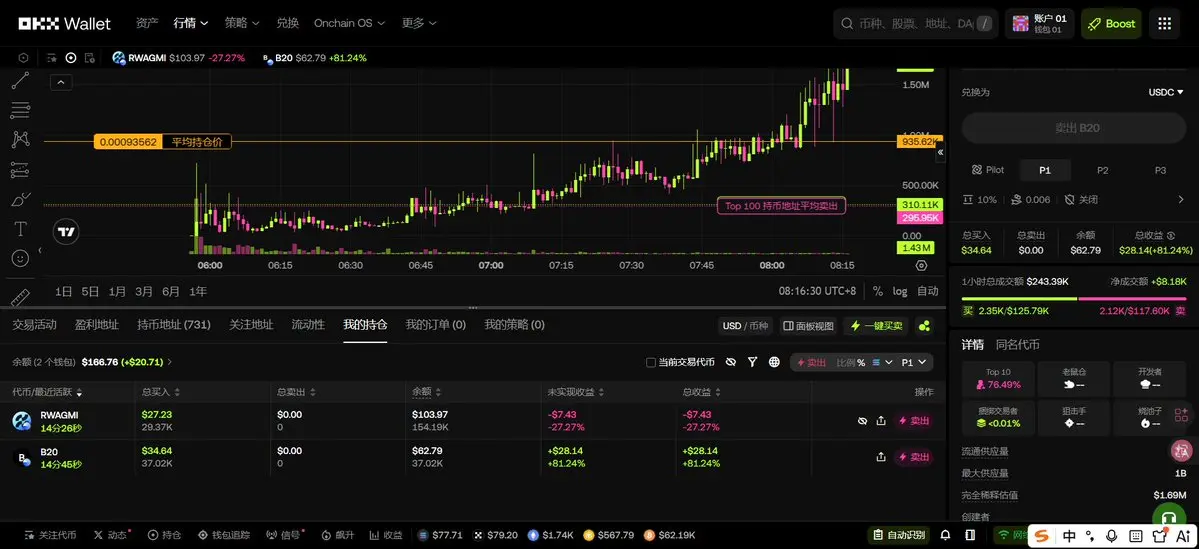Select the horizontal lines Fibonacci tool
Viewport: 1199px width, 549px height.
20,109
